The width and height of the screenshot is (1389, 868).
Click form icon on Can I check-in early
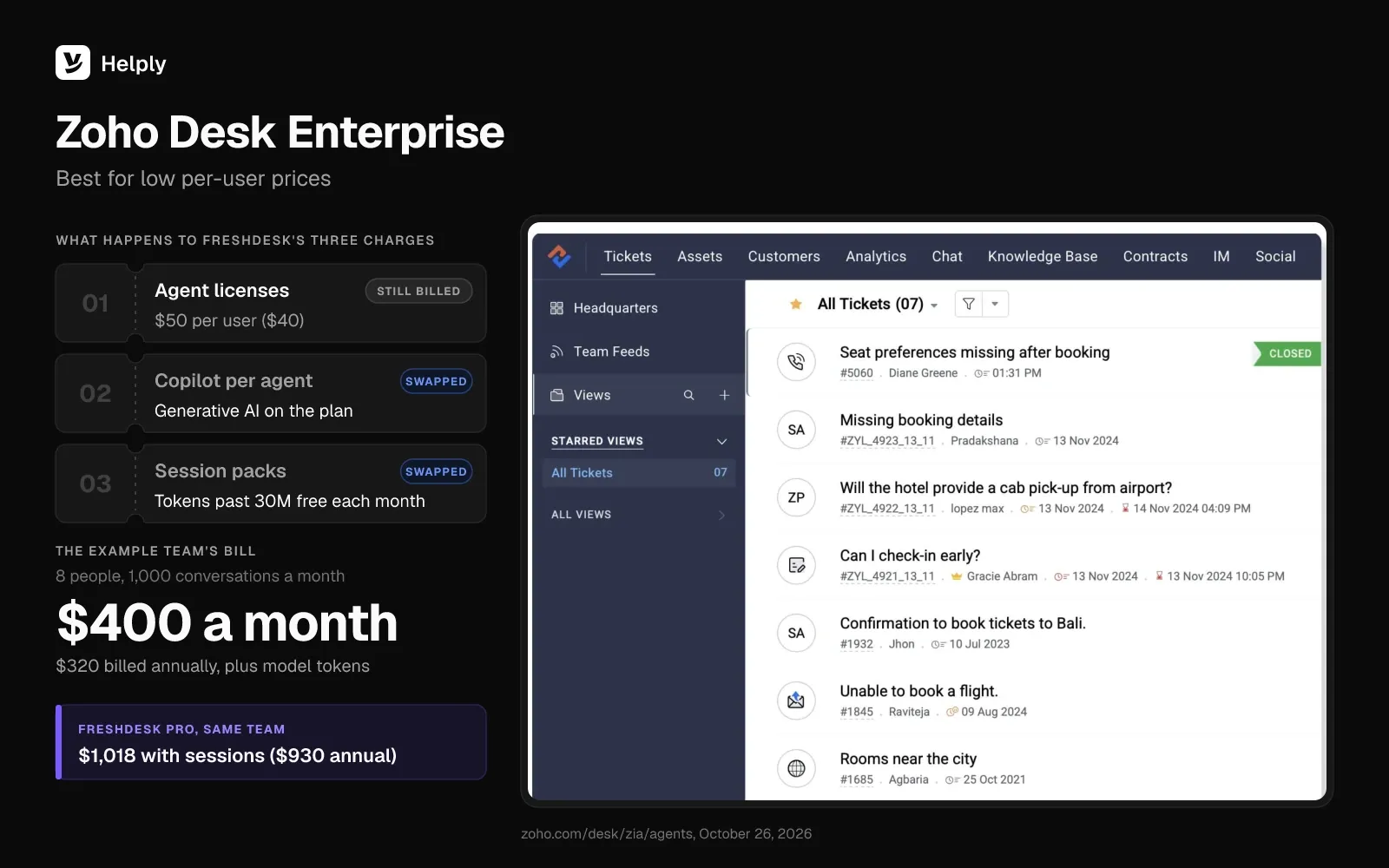pyautogui.click(x=796, y=565)
